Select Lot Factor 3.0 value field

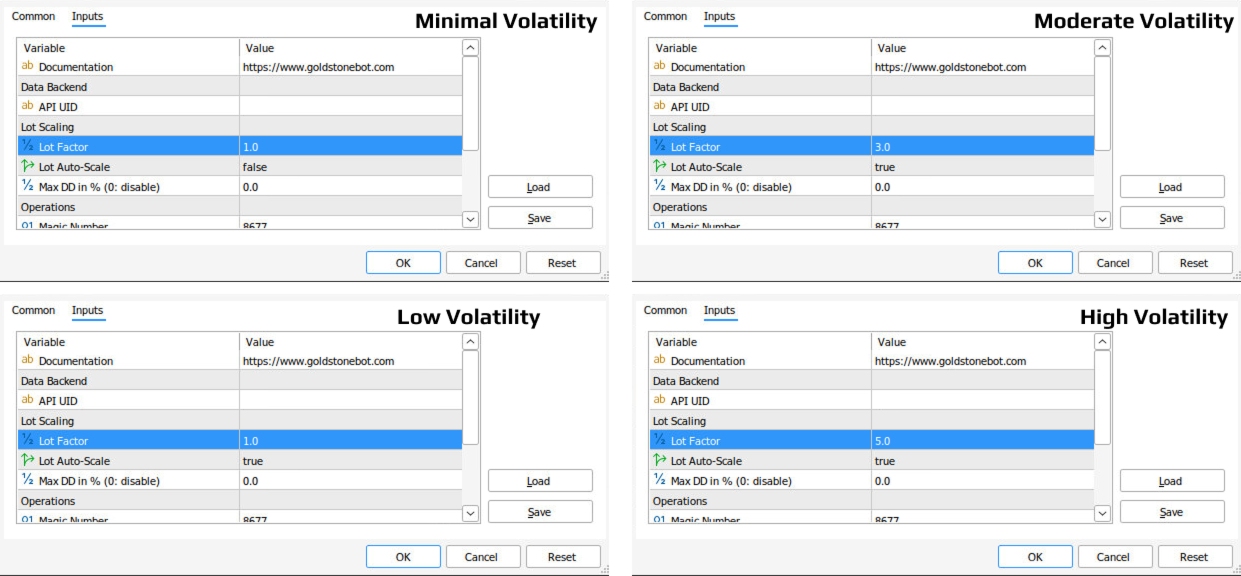(982, 147)
